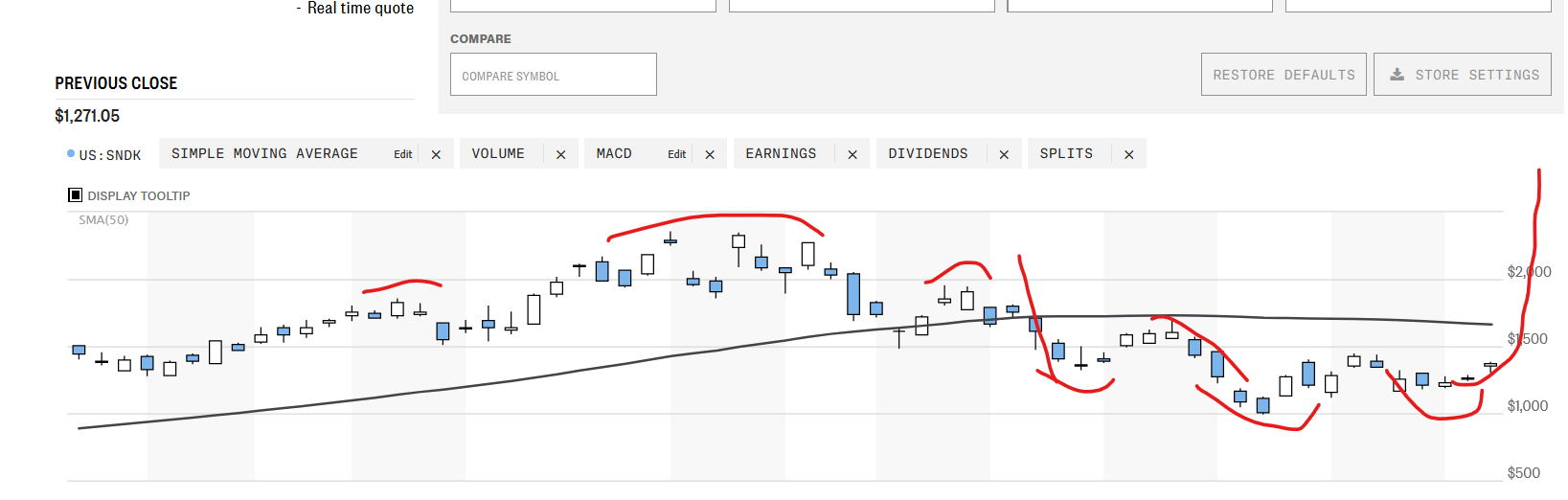This screenshot has height=500, width=1568.
Task: Select the Volume chip label
Action: tap(498, 153)
